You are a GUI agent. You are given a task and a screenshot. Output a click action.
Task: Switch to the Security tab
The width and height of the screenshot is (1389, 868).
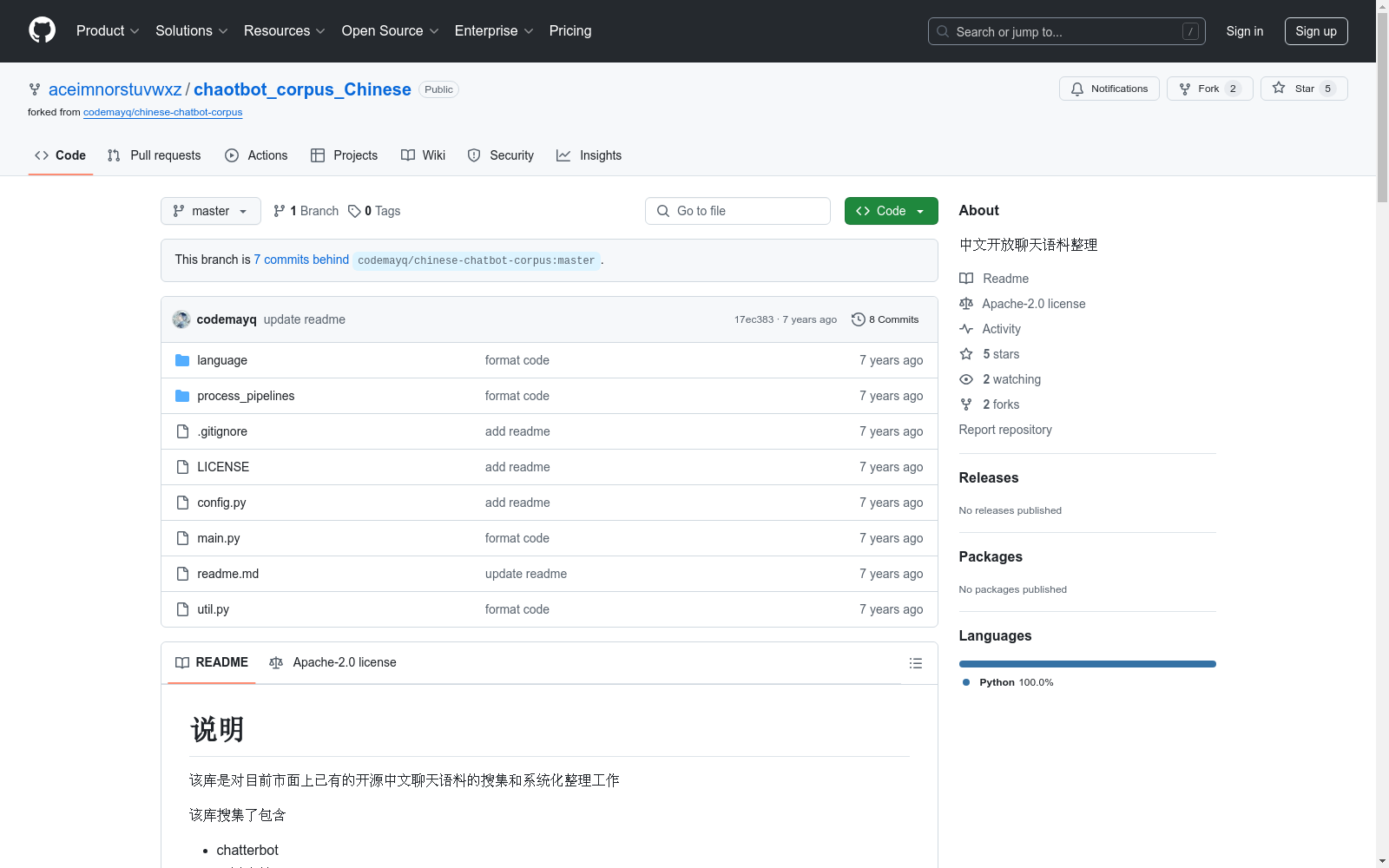500,155
